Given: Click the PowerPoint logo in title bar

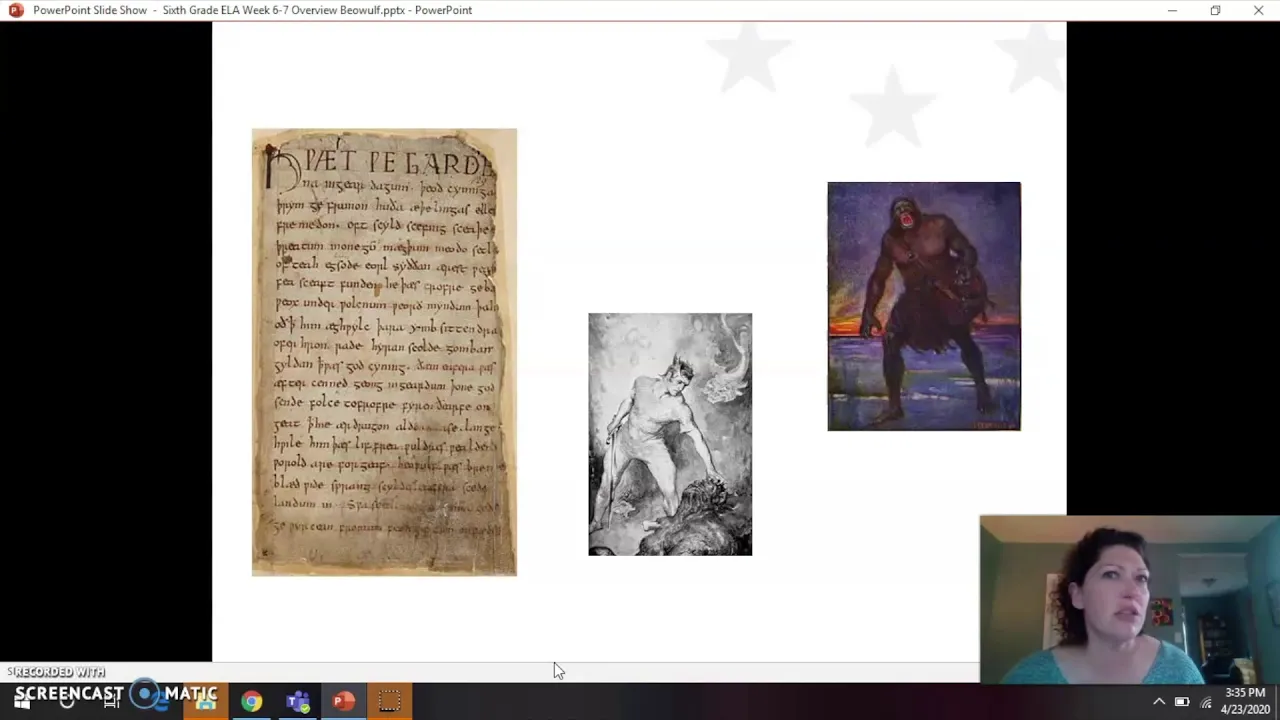Looking at the screenshot, I should (x=16, y=10).
